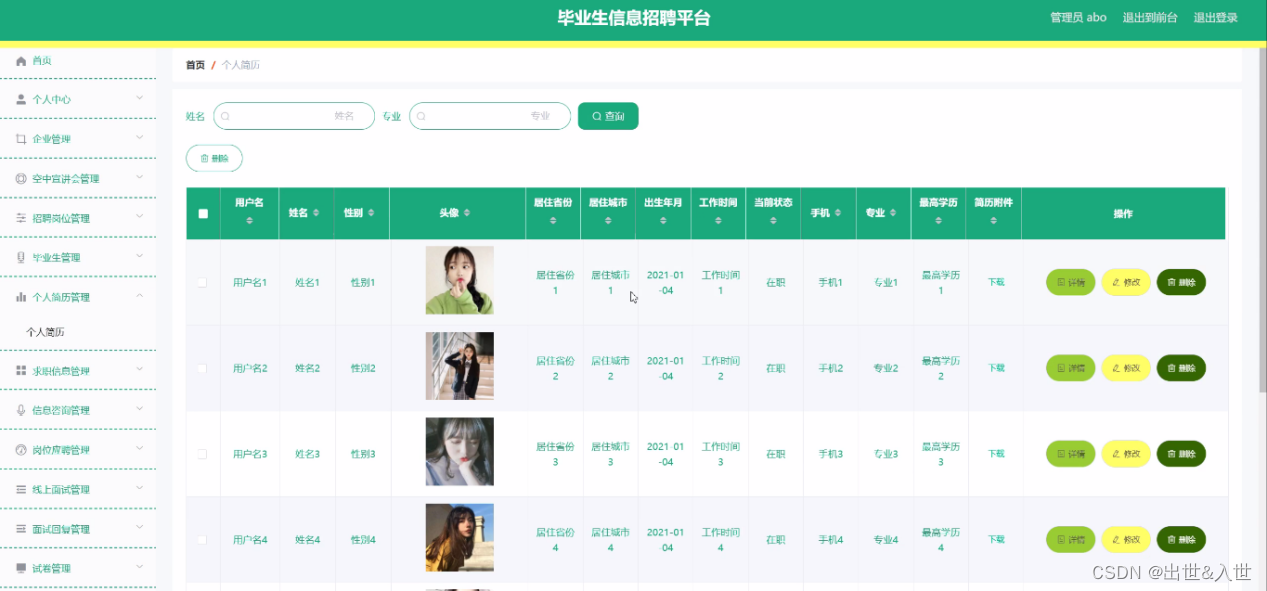Sort table by 姓名 column arrows
The width and height of the screenshot is (1267, 591).
pyautogui.click(x=317, y=213)
